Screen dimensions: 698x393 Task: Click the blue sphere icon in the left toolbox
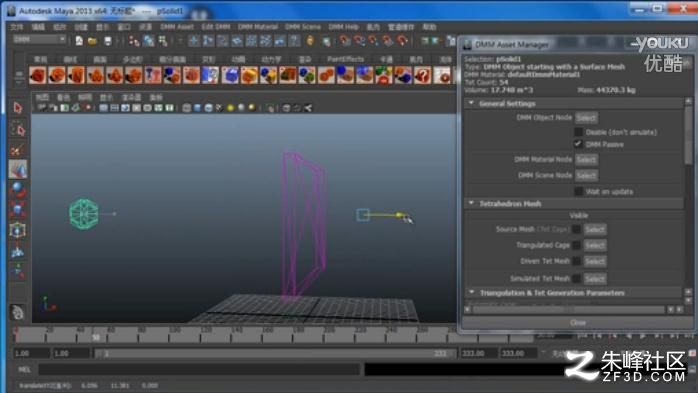17,190
